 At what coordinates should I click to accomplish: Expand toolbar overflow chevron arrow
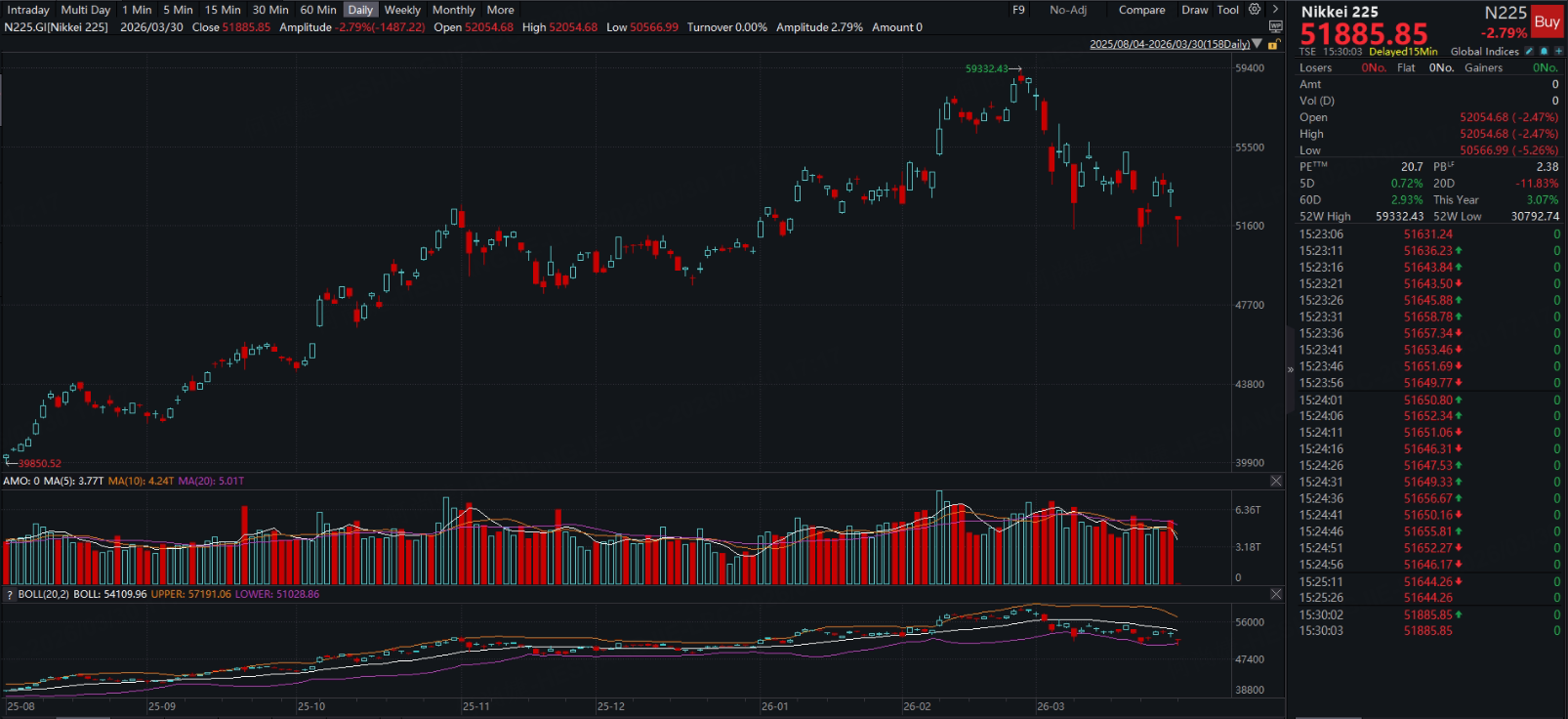coord(1275,10)
